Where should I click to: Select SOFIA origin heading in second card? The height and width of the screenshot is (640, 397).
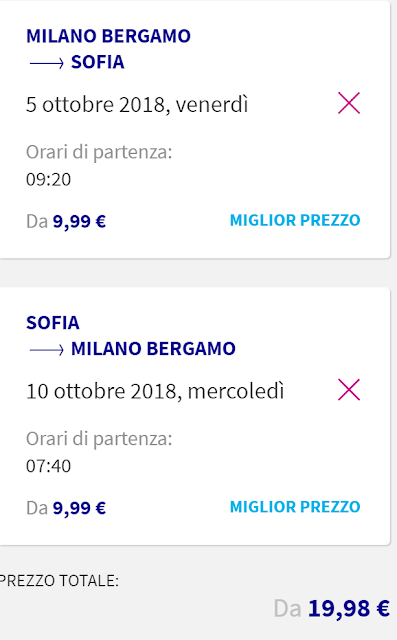pyautogui.click(x=53, y=323)
